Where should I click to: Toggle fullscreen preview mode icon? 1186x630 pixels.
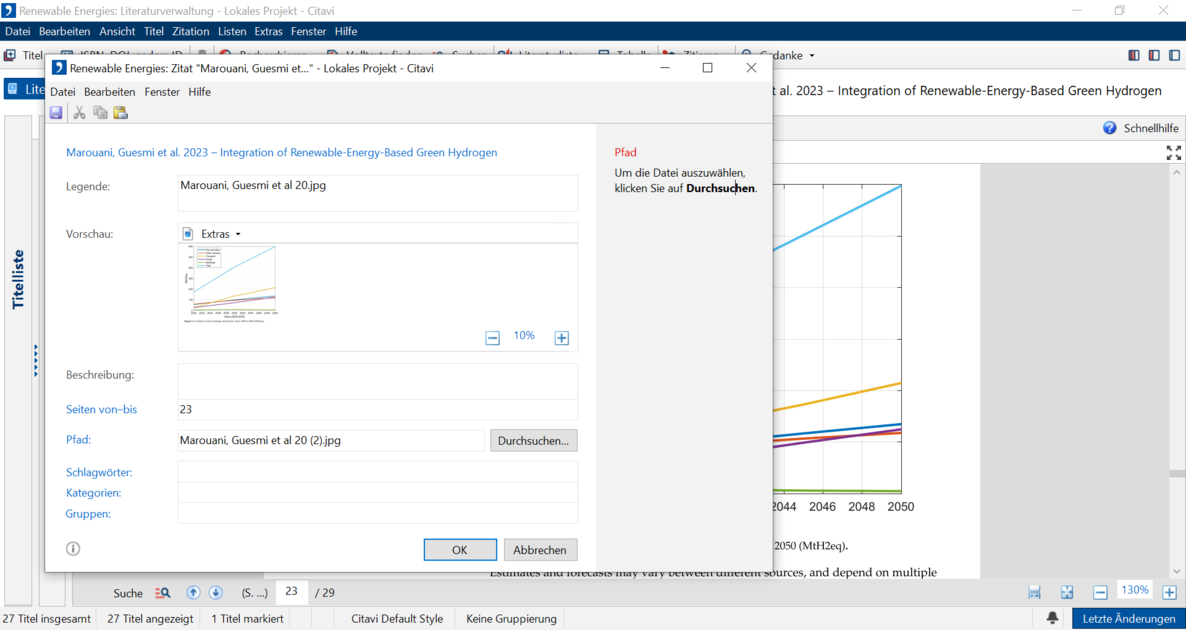click(1173, 153)
